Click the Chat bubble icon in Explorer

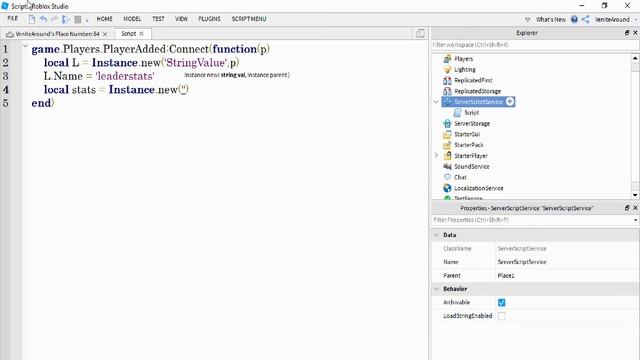447,177
